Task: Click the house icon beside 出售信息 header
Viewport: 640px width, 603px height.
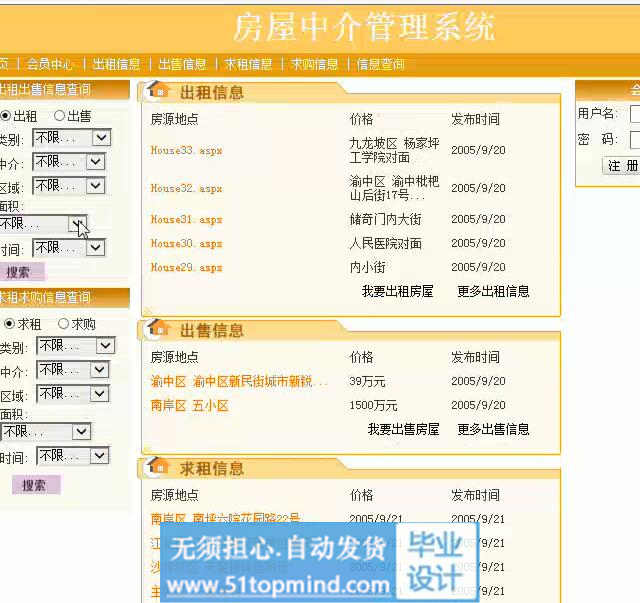Action: click(157, 329)
